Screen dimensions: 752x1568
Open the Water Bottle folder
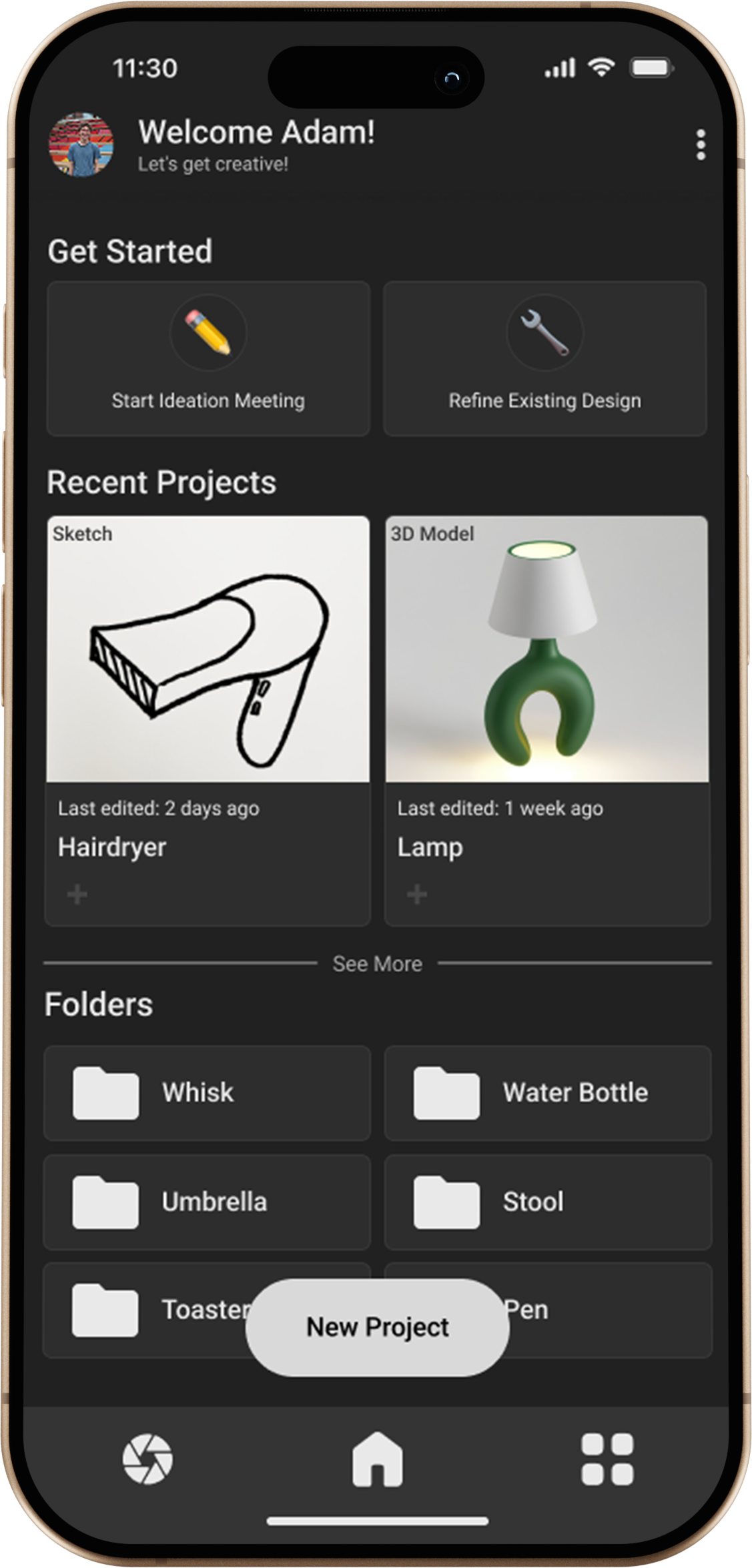tap(547, 1092)
